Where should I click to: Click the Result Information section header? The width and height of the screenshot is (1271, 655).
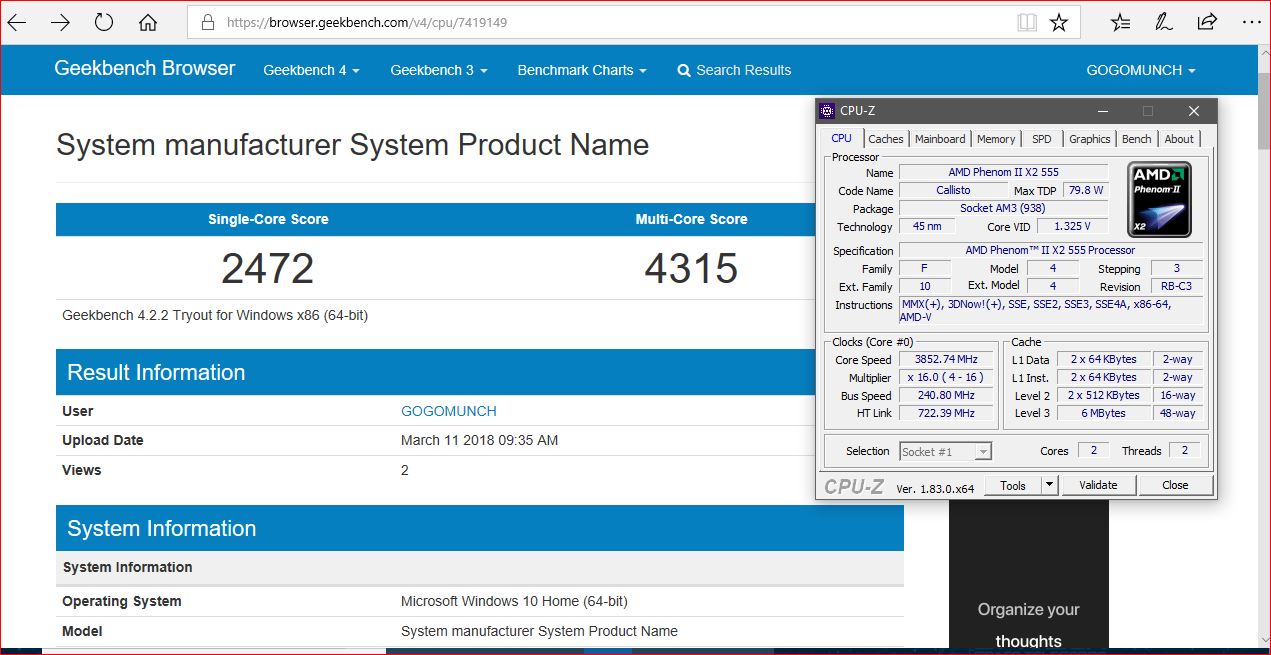click(x=436, y=372)
